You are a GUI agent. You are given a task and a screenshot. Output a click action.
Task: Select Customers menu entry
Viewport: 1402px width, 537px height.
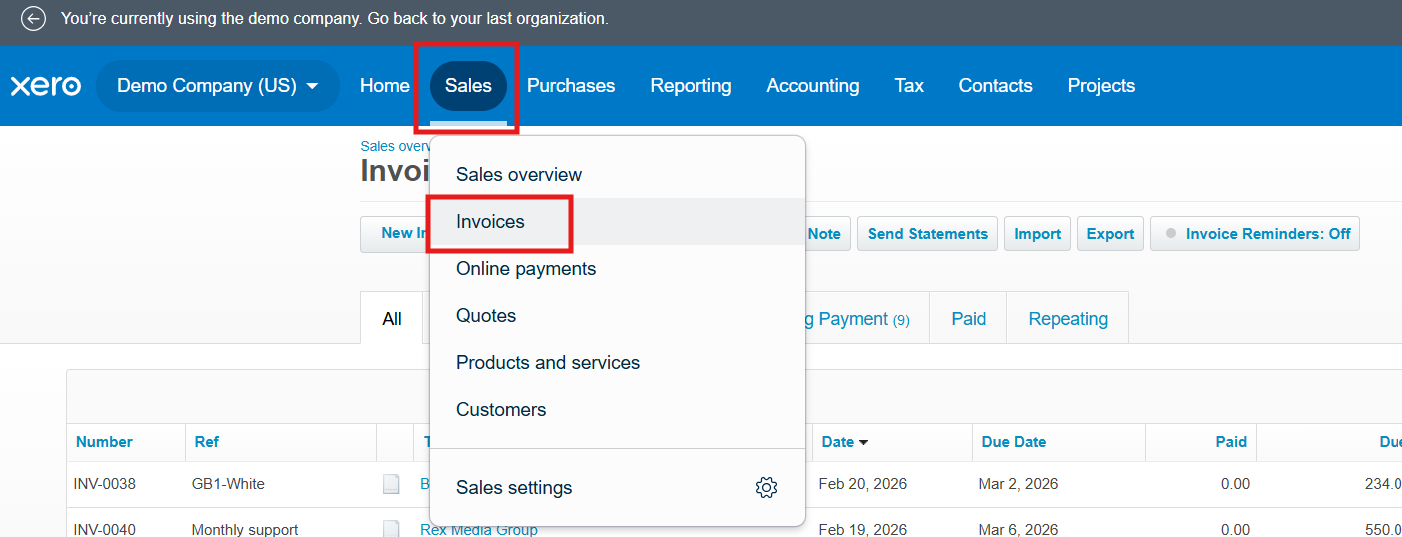pyautogui.click(x=617, y=409)
